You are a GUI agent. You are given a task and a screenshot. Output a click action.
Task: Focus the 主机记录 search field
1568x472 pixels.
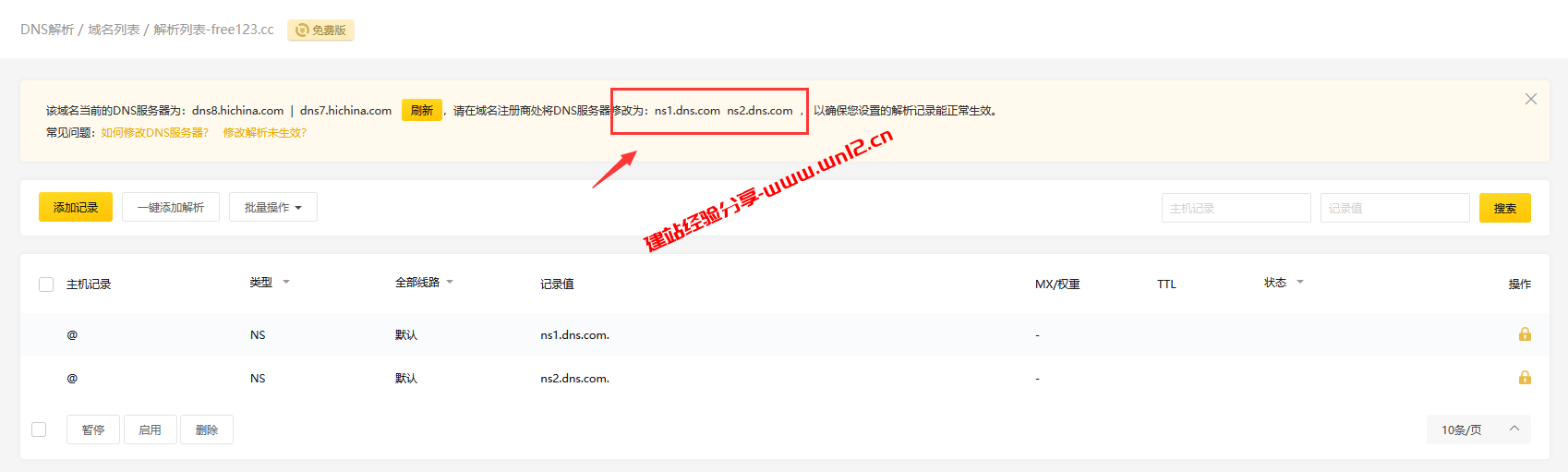1236,208
